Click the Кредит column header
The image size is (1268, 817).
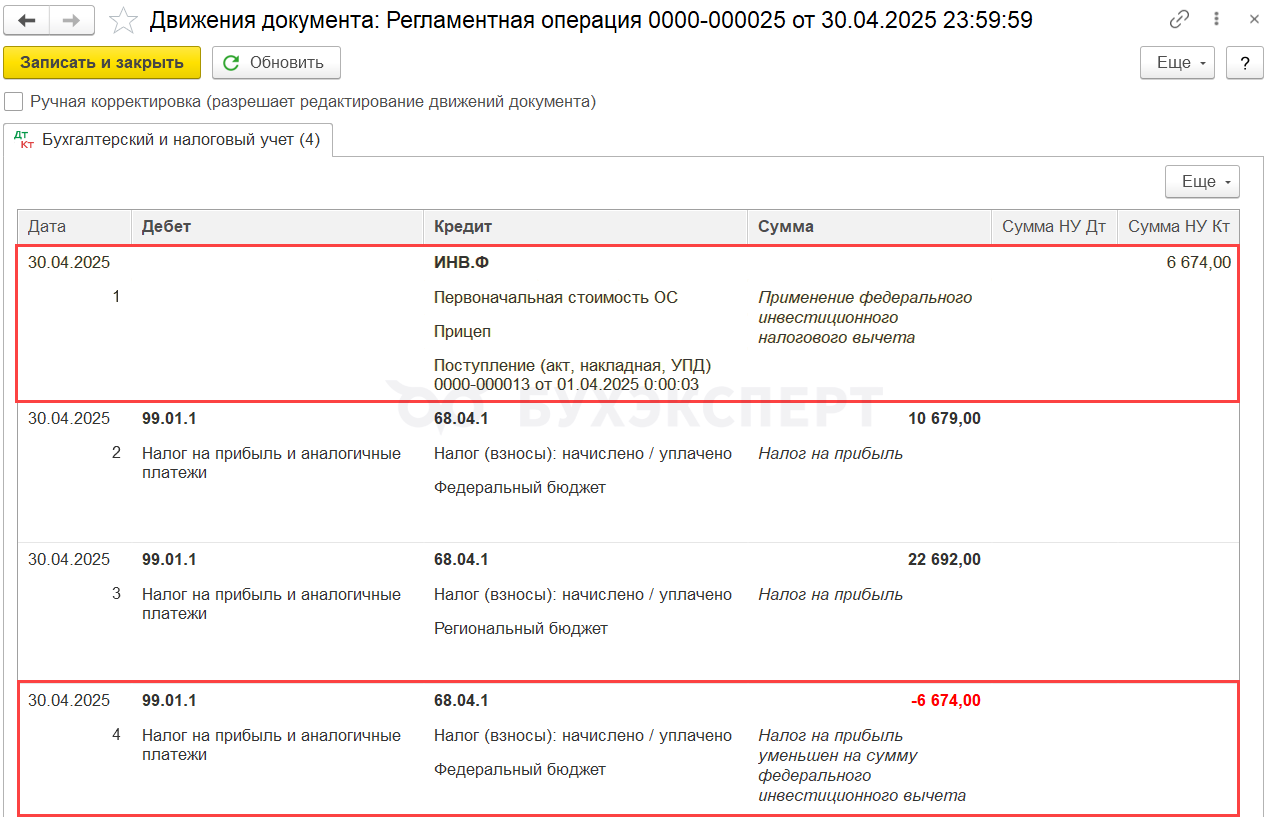(x=585, y=226)
